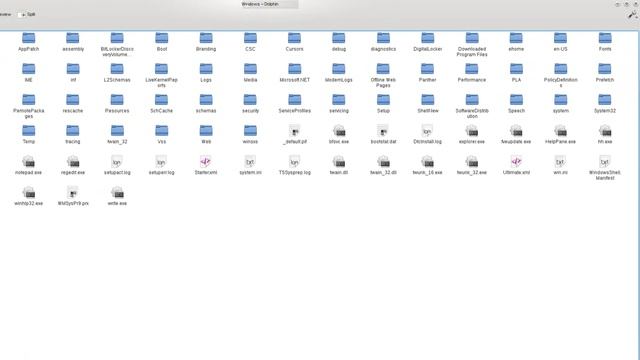This screenshot has height=360, width=640.
Task: Select the Vss folder icon
Action: click(x=162, y=131)
